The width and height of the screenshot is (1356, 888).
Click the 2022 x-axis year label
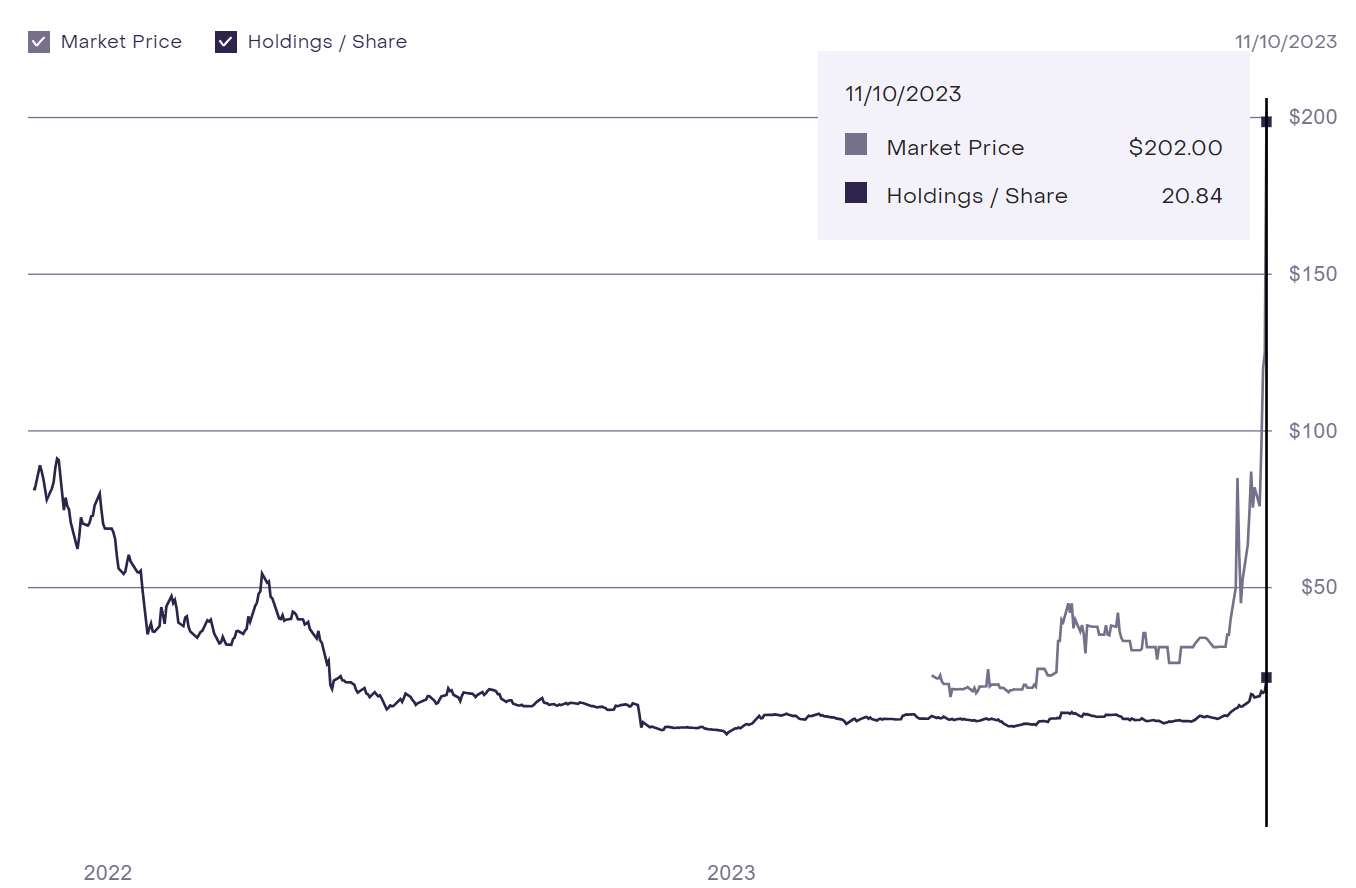[x=108, y=873]
